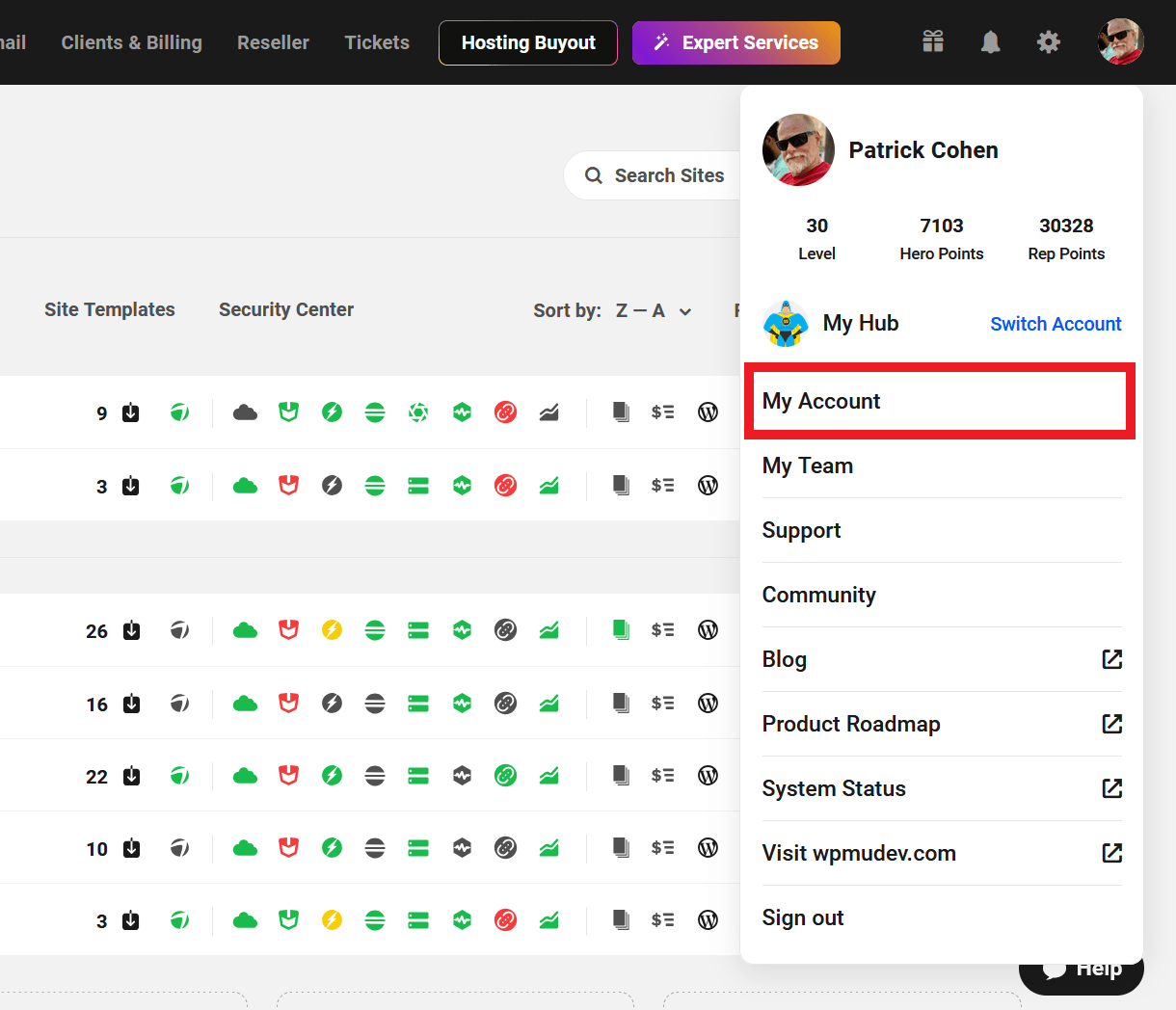Image resolution: width=1176 pixels, height=1010 pixels.
Task: Open Blog external link
Action: (x=942, y=659)
